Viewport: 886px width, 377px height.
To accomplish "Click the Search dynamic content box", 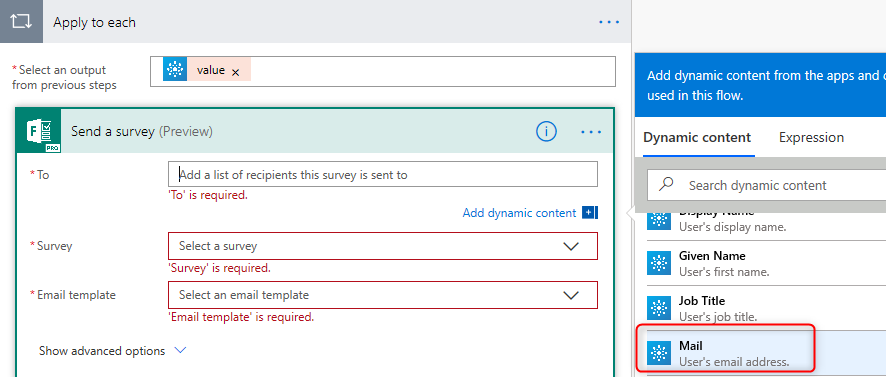I will 766,185.
